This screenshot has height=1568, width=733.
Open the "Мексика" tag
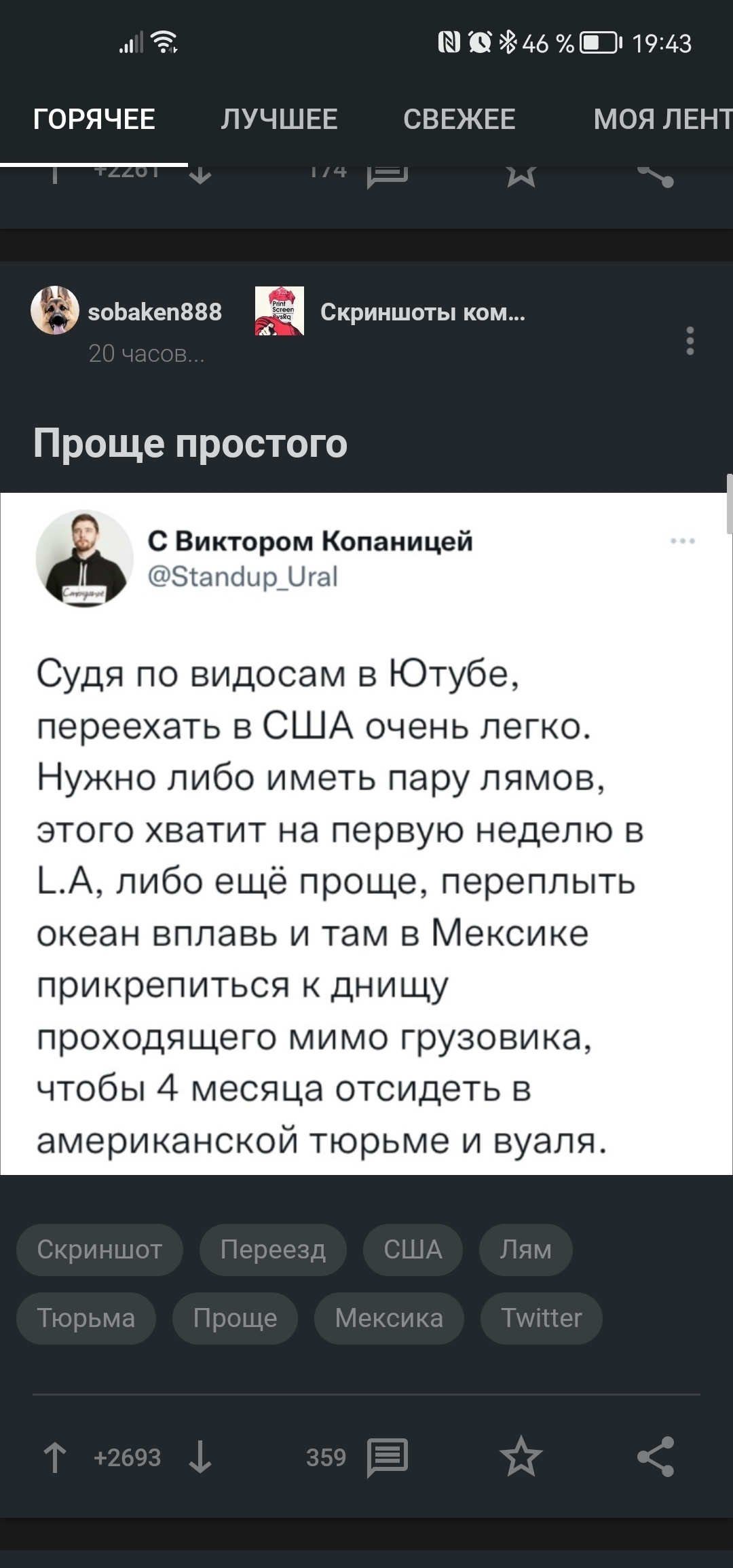pos(389,1318)
